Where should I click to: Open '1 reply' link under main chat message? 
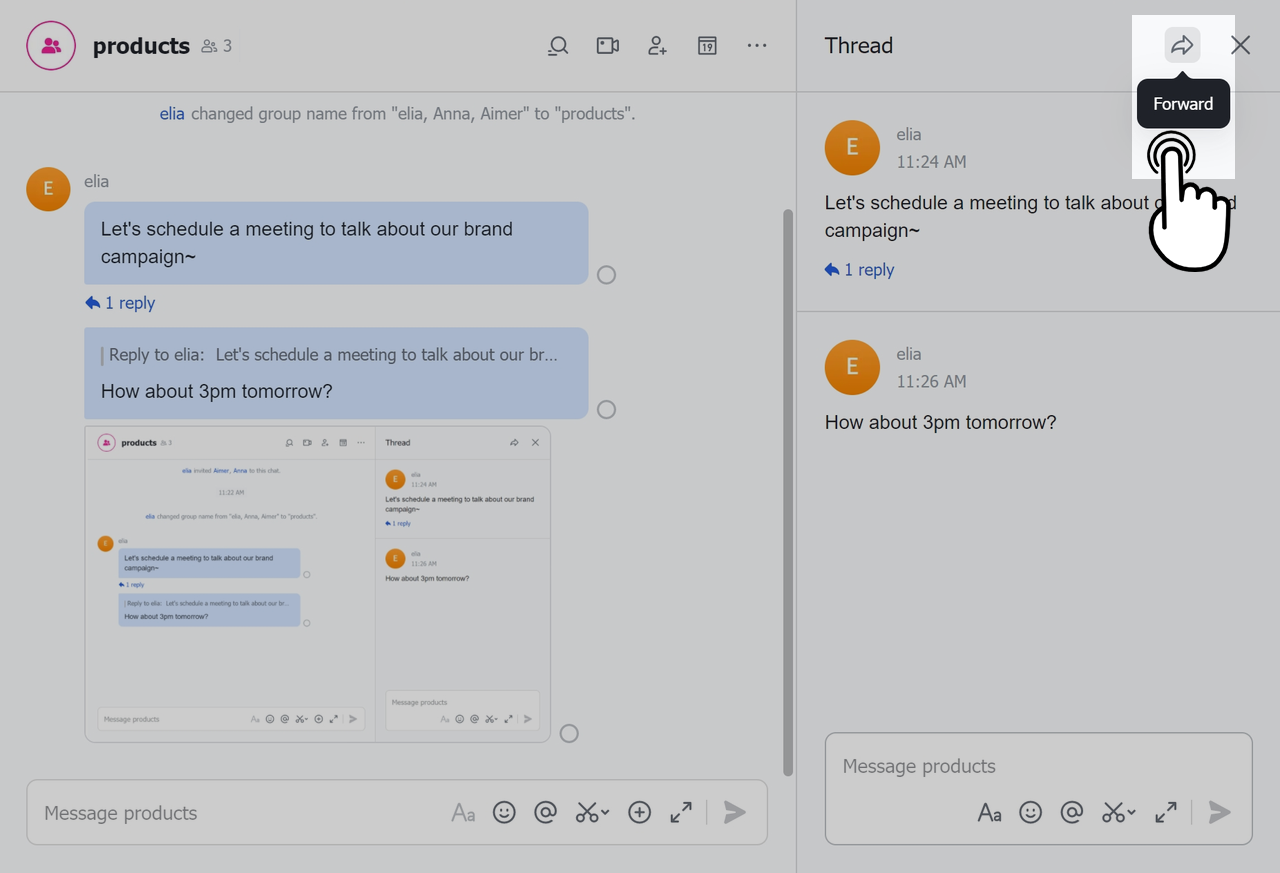(121, 303)
